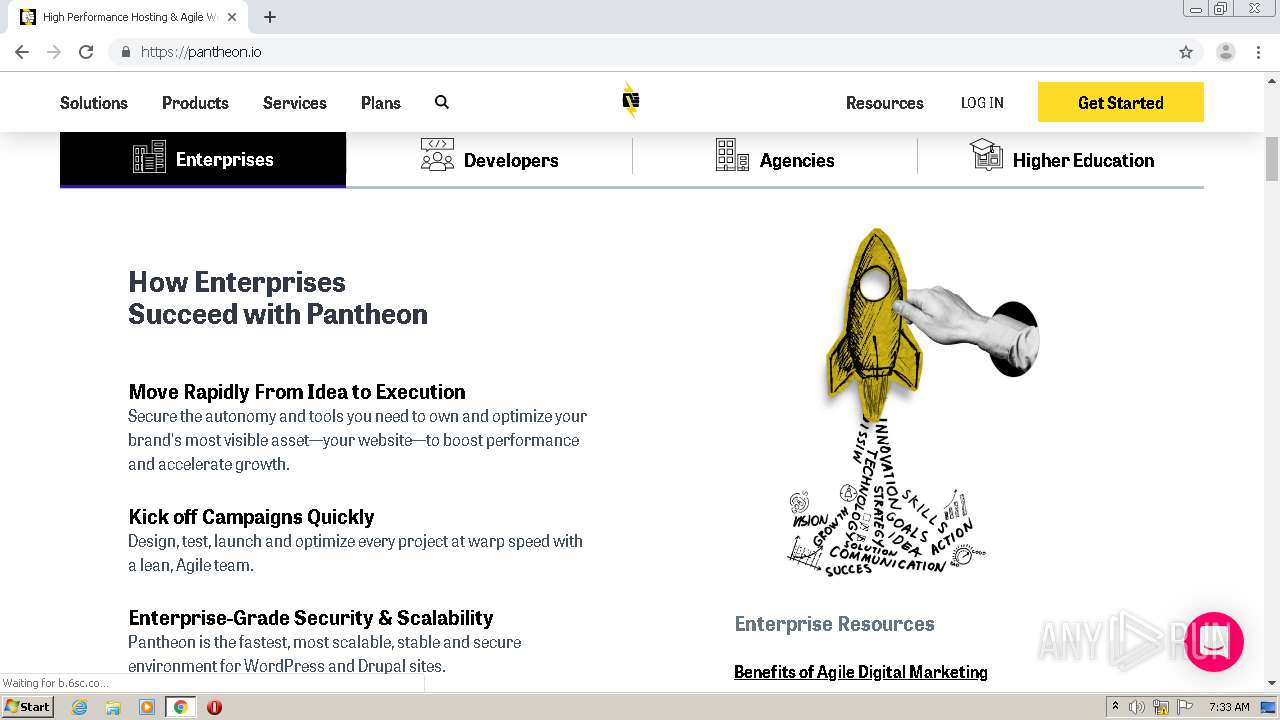Switch to the Agencies tab

click(x=775, y=159)
